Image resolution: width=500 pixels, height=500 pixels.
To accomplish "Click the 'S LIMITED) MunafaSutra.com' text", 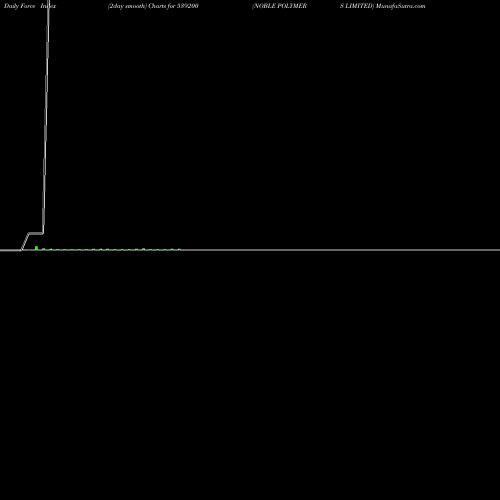I will (x=383, y=6).
